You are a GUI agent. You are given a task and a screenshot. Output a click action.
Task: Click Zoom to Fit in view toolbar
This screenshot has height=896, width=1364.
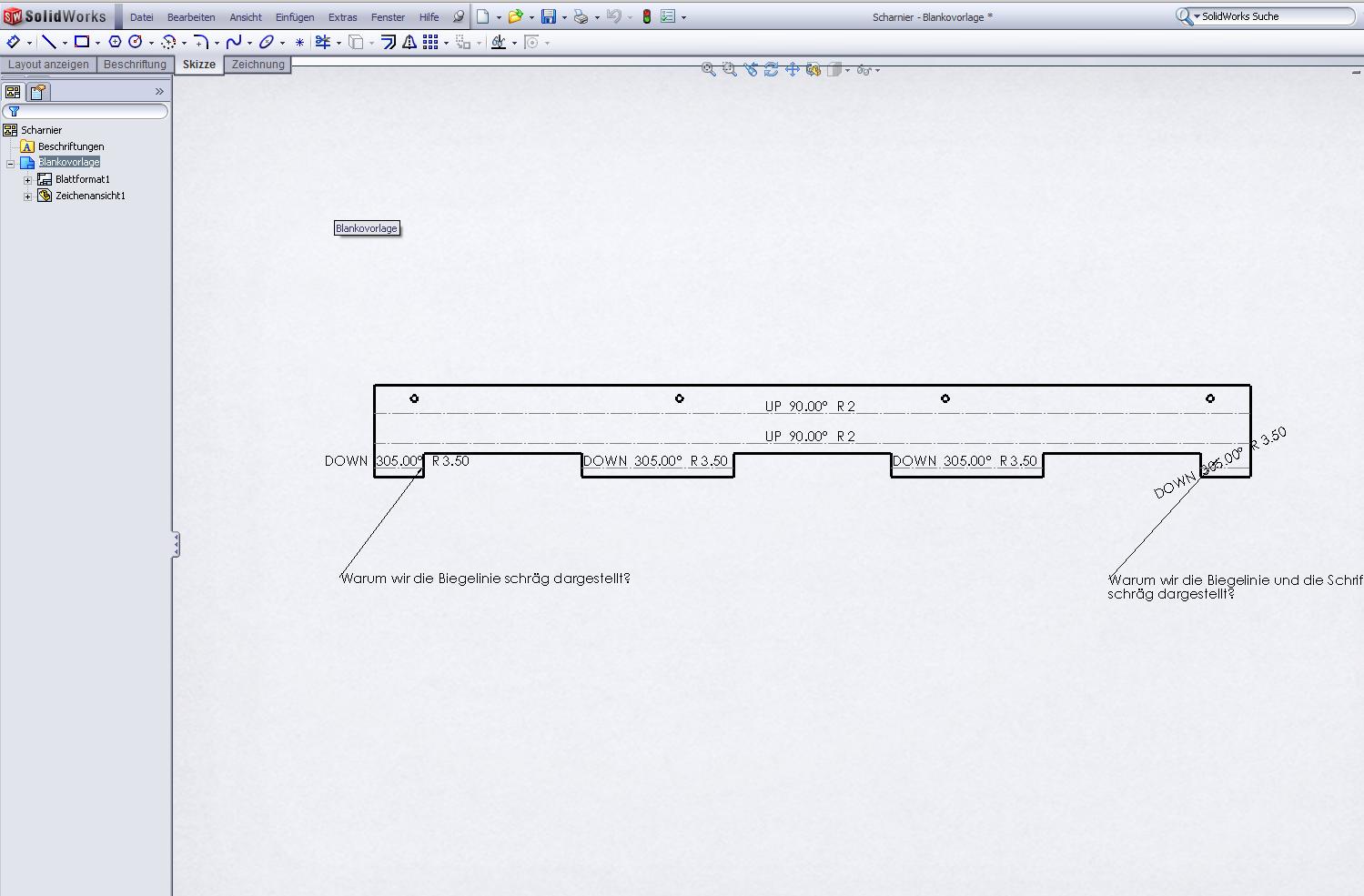pos(708,69)
